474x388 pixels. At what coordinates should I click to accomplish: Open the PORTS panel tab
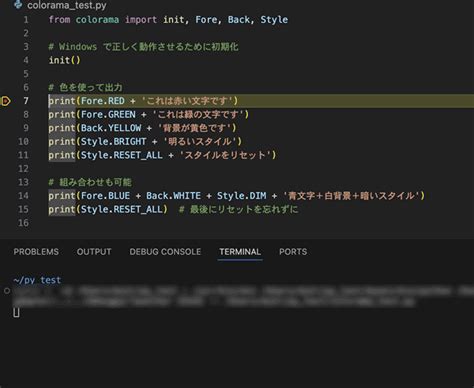293,252
